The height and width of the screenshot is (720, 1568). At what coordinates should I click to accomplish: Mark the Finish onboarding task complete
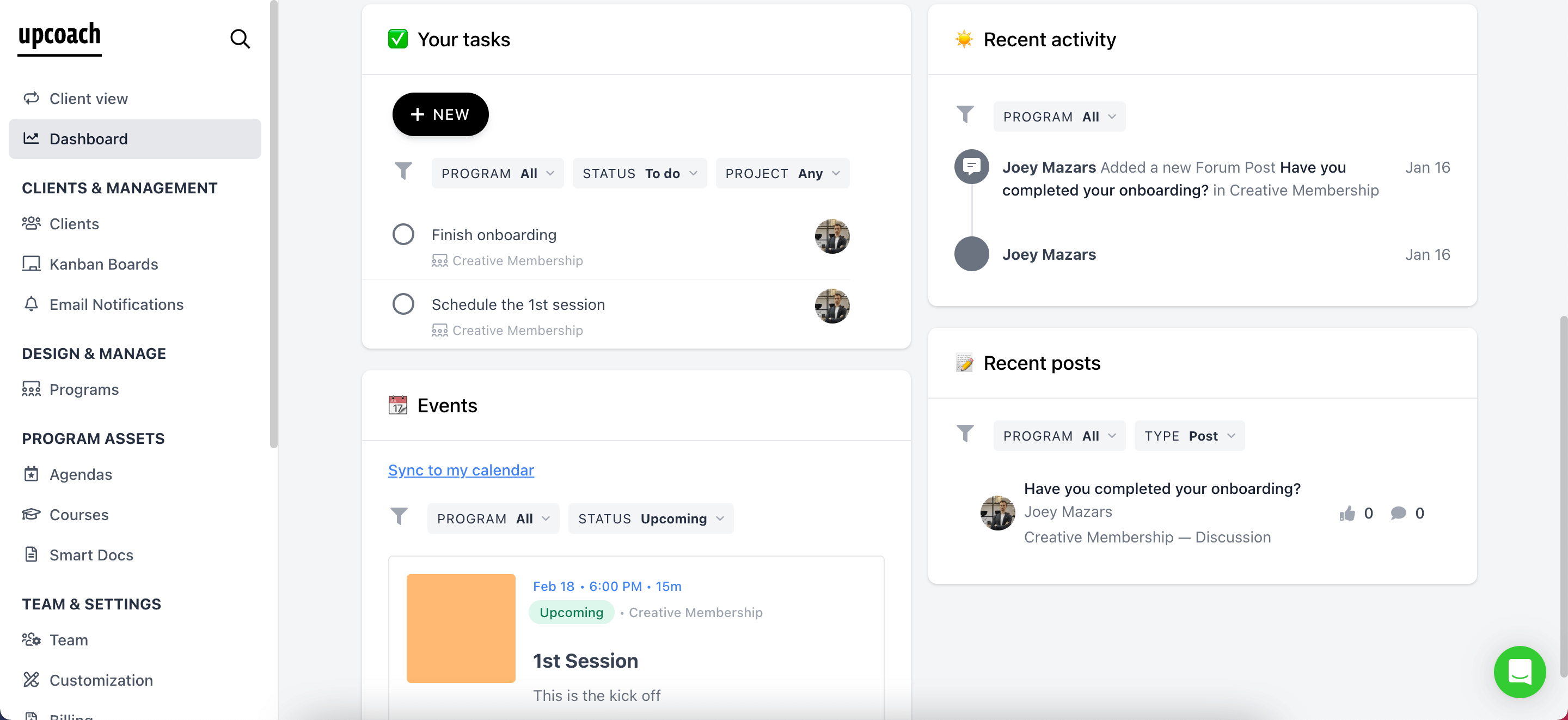[x=403, y=234]
